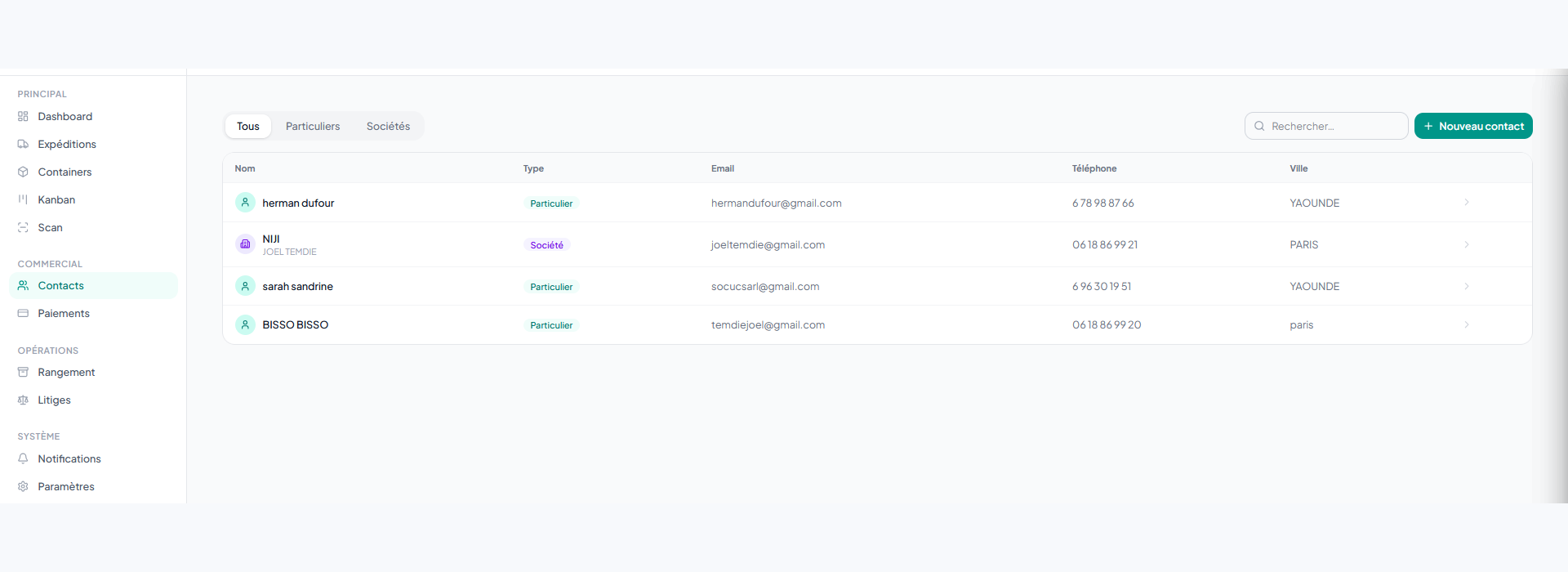The height and width of the screenshot is (572, 1568).
Task: Open herman dufour row chevron
Action: (1467, 203)
